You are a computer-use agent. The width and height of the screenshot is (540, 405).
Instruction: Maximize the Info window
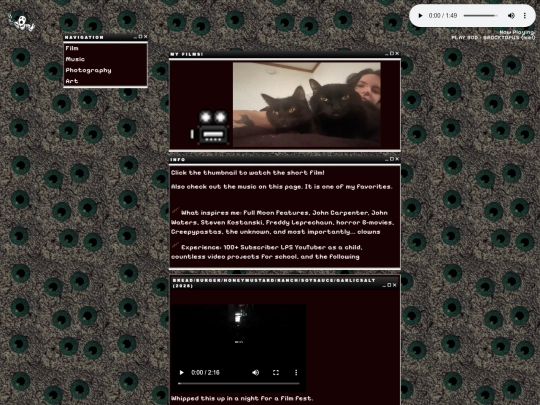[392, 159]
